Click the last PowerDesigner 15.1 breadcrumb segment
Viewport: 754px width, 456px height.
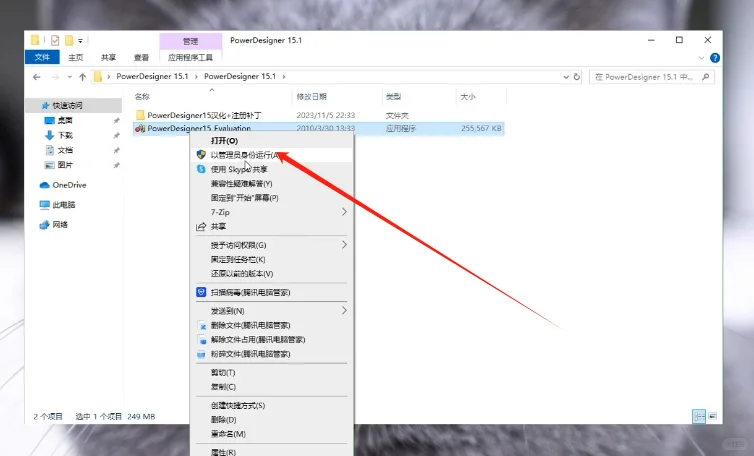(x=240, y=76)
